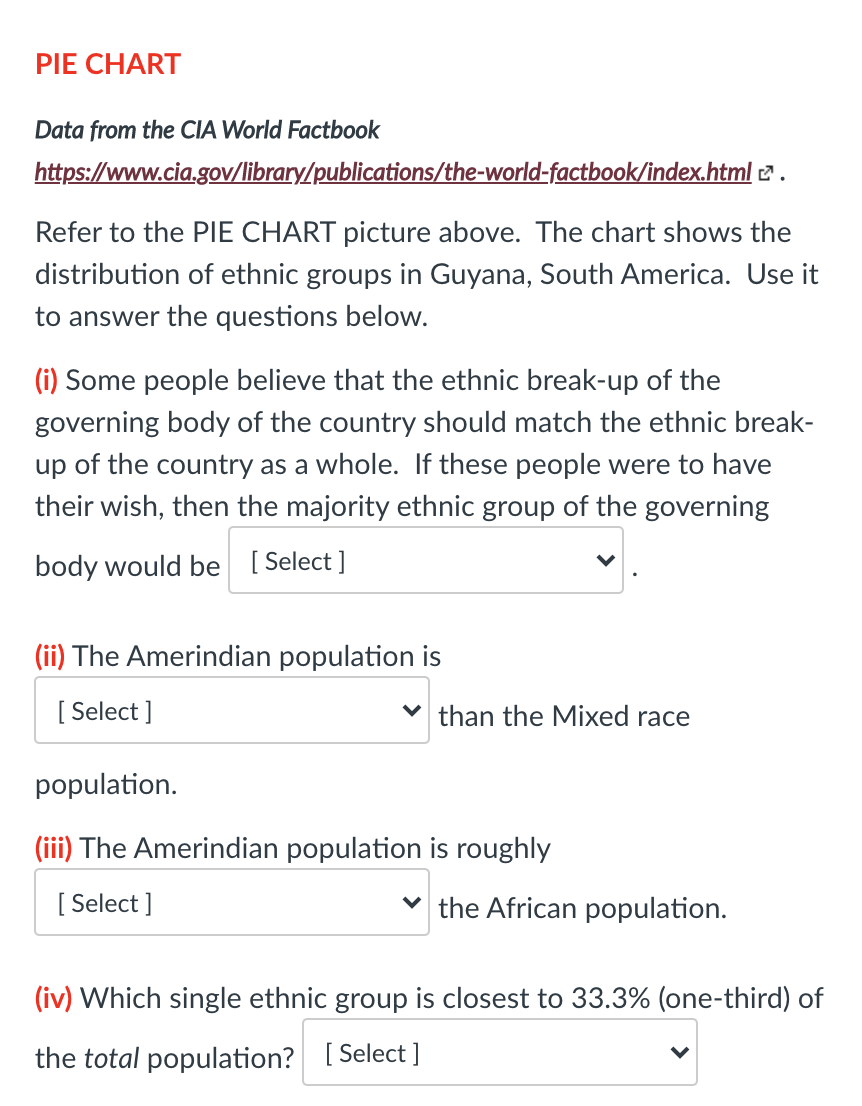
Task: Click the red (iii) question label
Action: point(53,848)
